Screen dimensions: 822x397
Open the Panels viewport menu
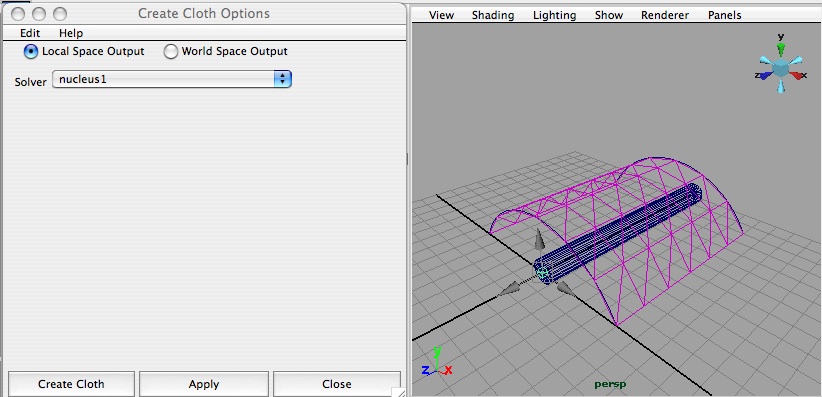pos(724,15)
